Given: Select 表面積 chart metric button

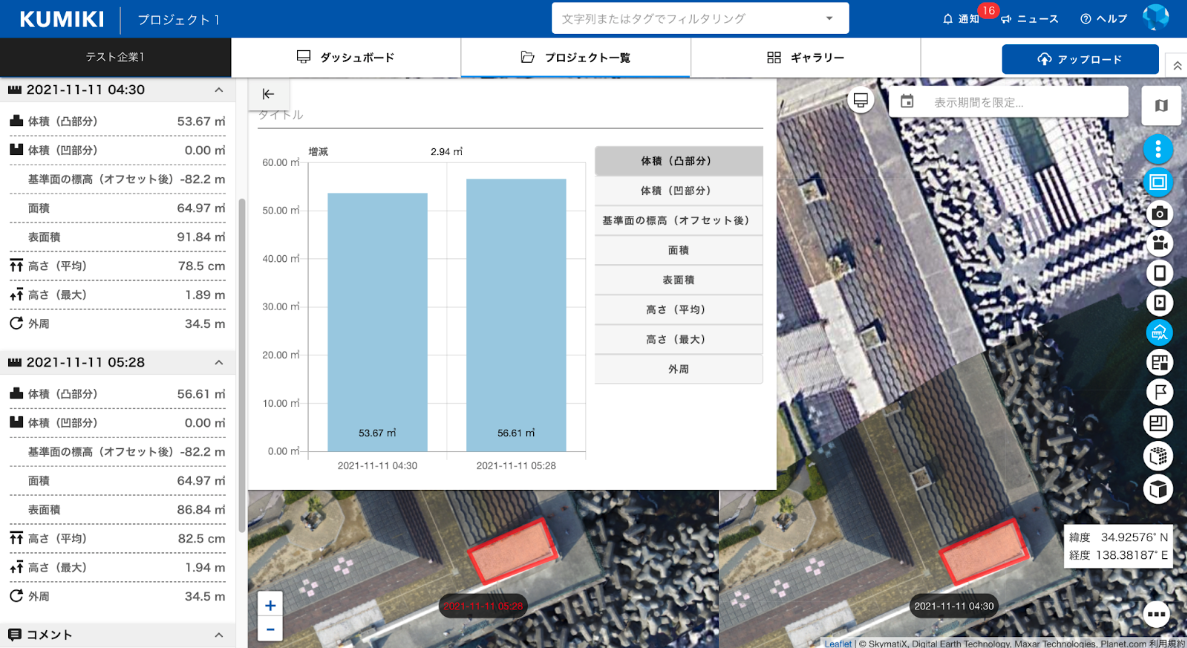Looking at the screenshot, I should [678, 280].
